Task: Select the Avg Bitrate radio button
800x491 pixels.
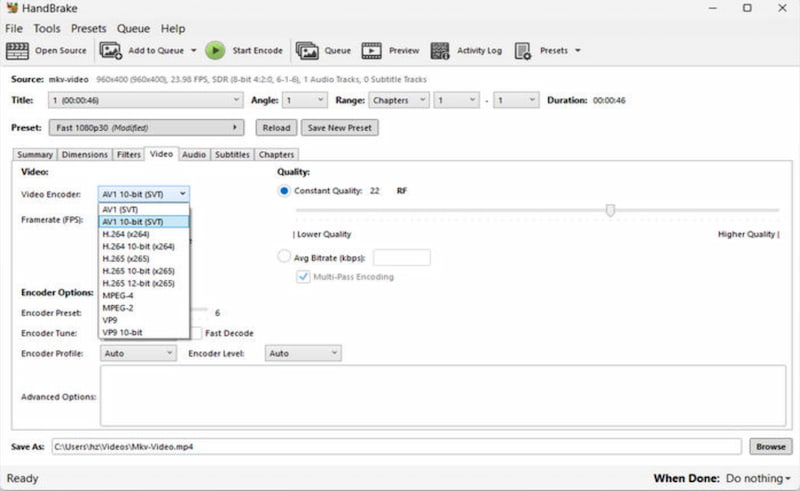Action: coord(284,256)
